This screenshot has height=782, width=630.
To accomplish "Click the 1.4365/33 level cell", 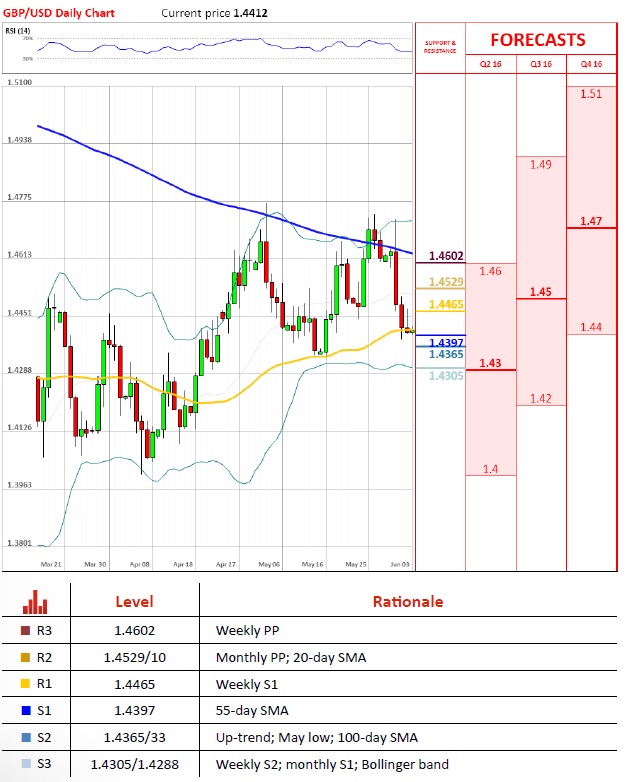I will coord(135,737).
